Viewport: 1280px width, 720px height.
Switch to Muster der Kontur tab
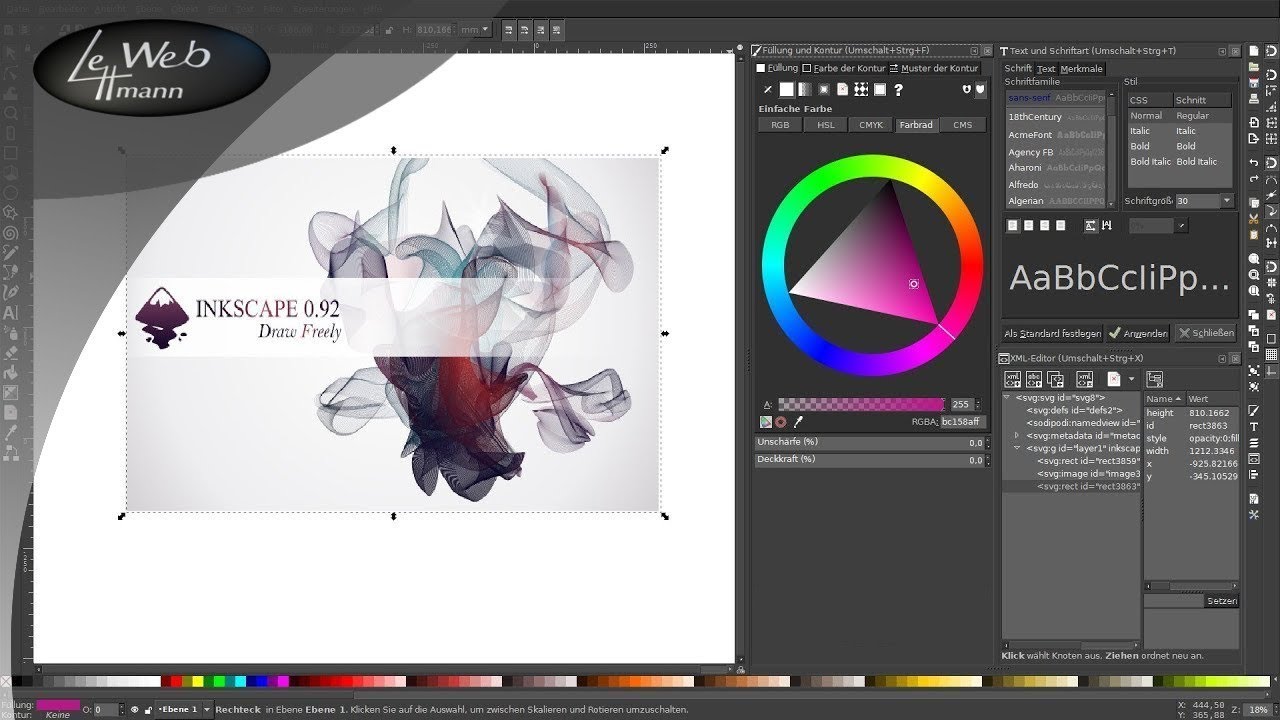pyautogui.click(x=934, y=68)
